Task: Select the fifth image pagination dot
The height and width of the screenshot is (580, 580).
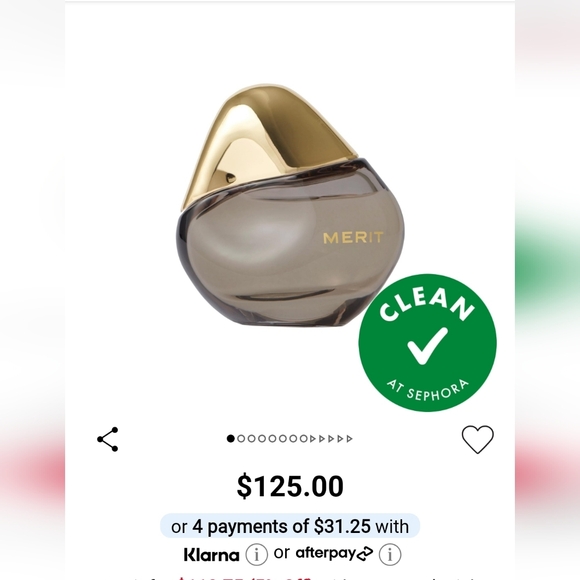Action: (x=272, y=438)
